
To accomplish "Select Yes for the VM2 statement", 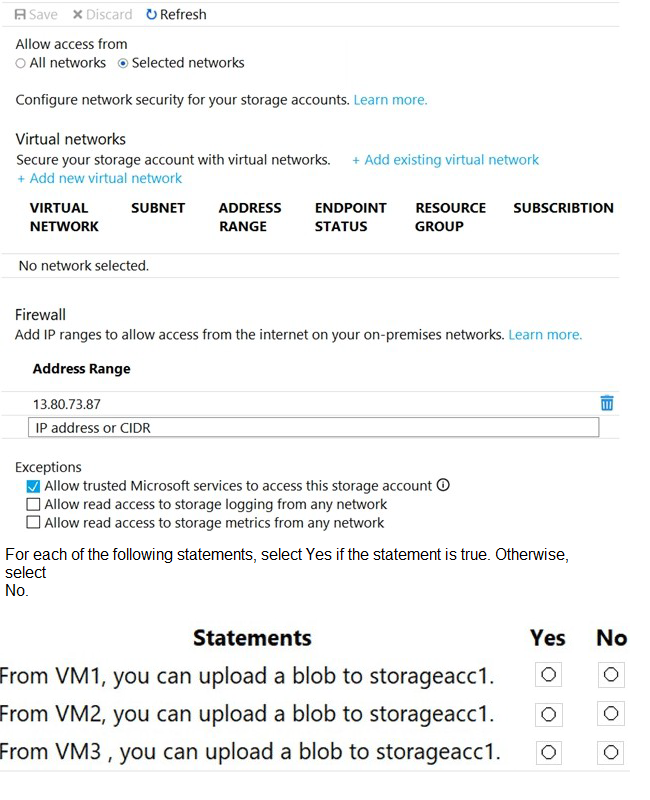I will click(548, 714).
